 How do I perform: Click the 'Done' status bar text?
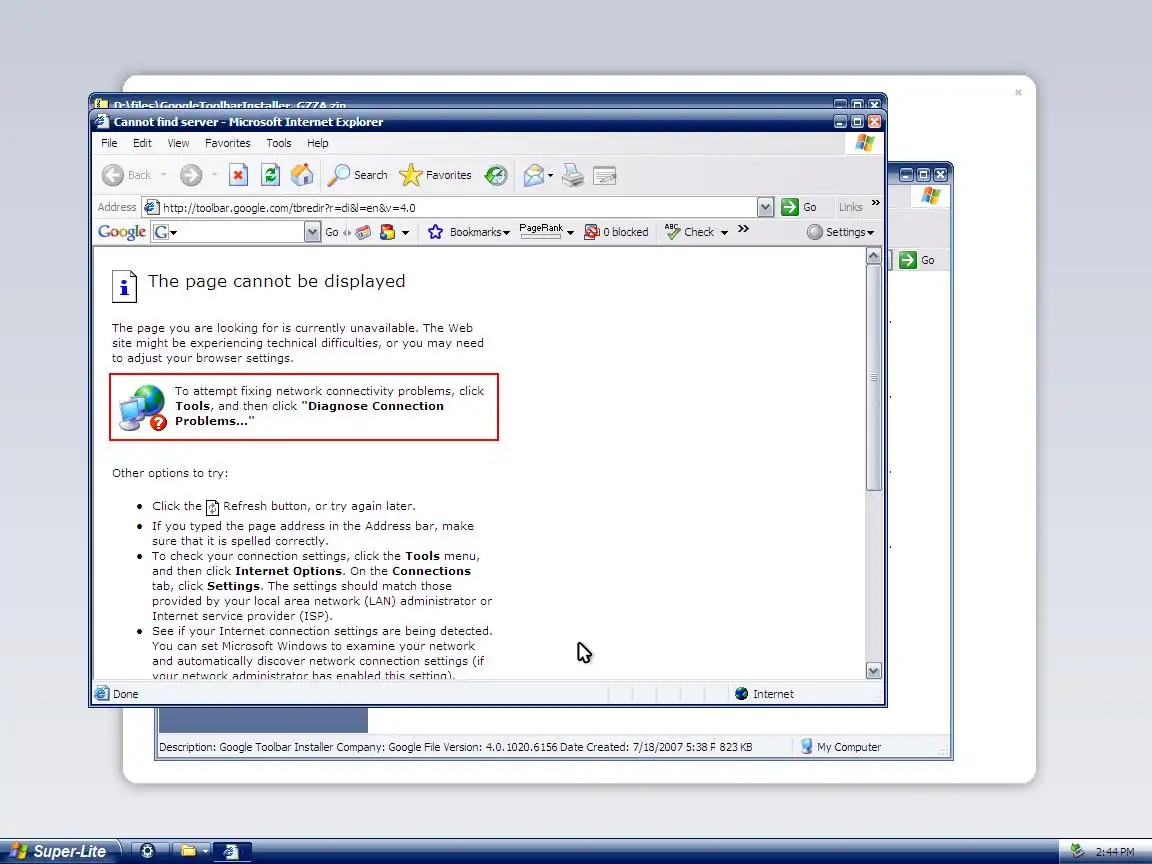point(126,694)
